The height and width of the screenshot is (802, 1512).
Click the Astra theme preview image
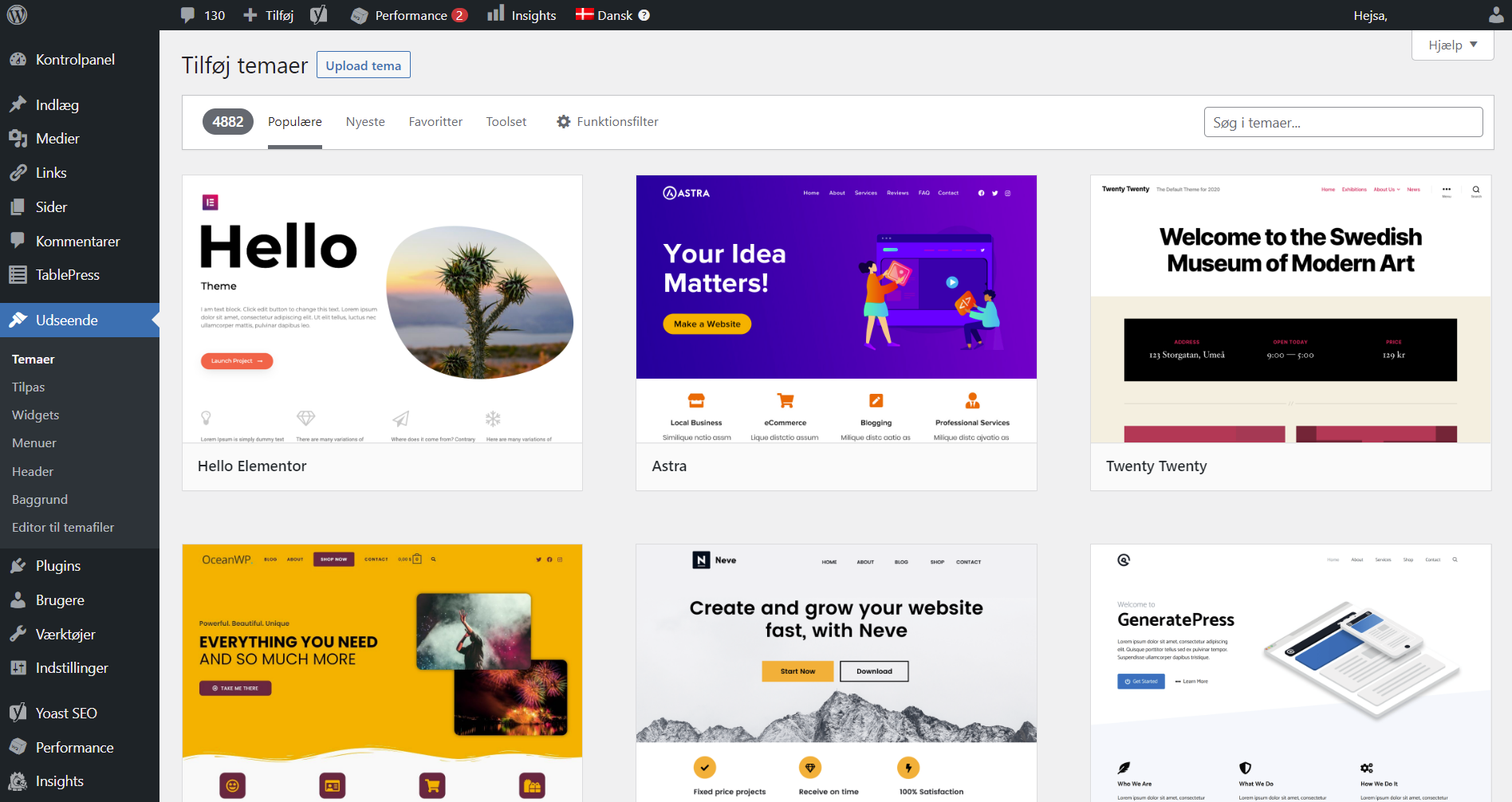point(837,309)
